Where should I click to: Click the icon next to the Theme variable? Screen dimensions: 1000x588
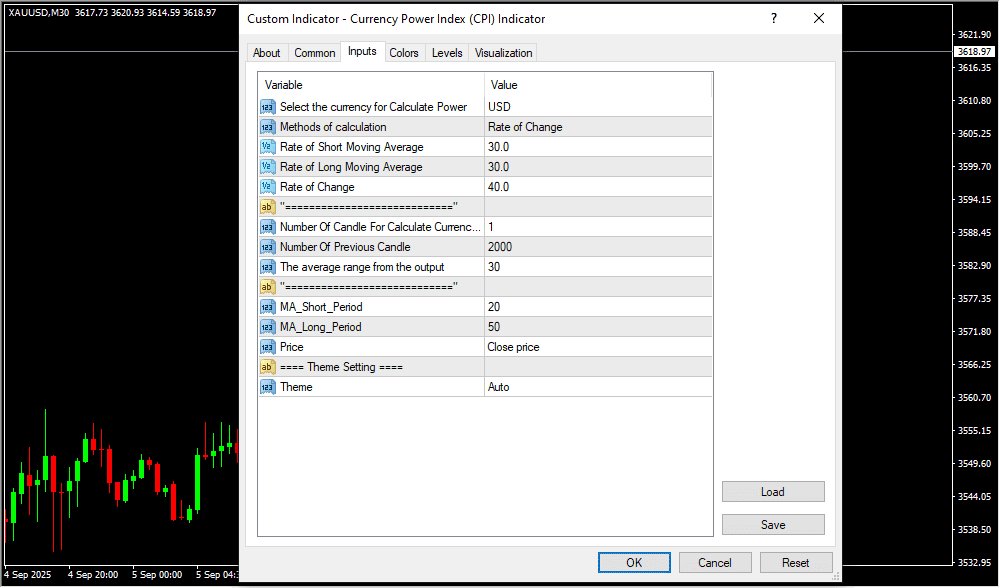tap(267, 387)
